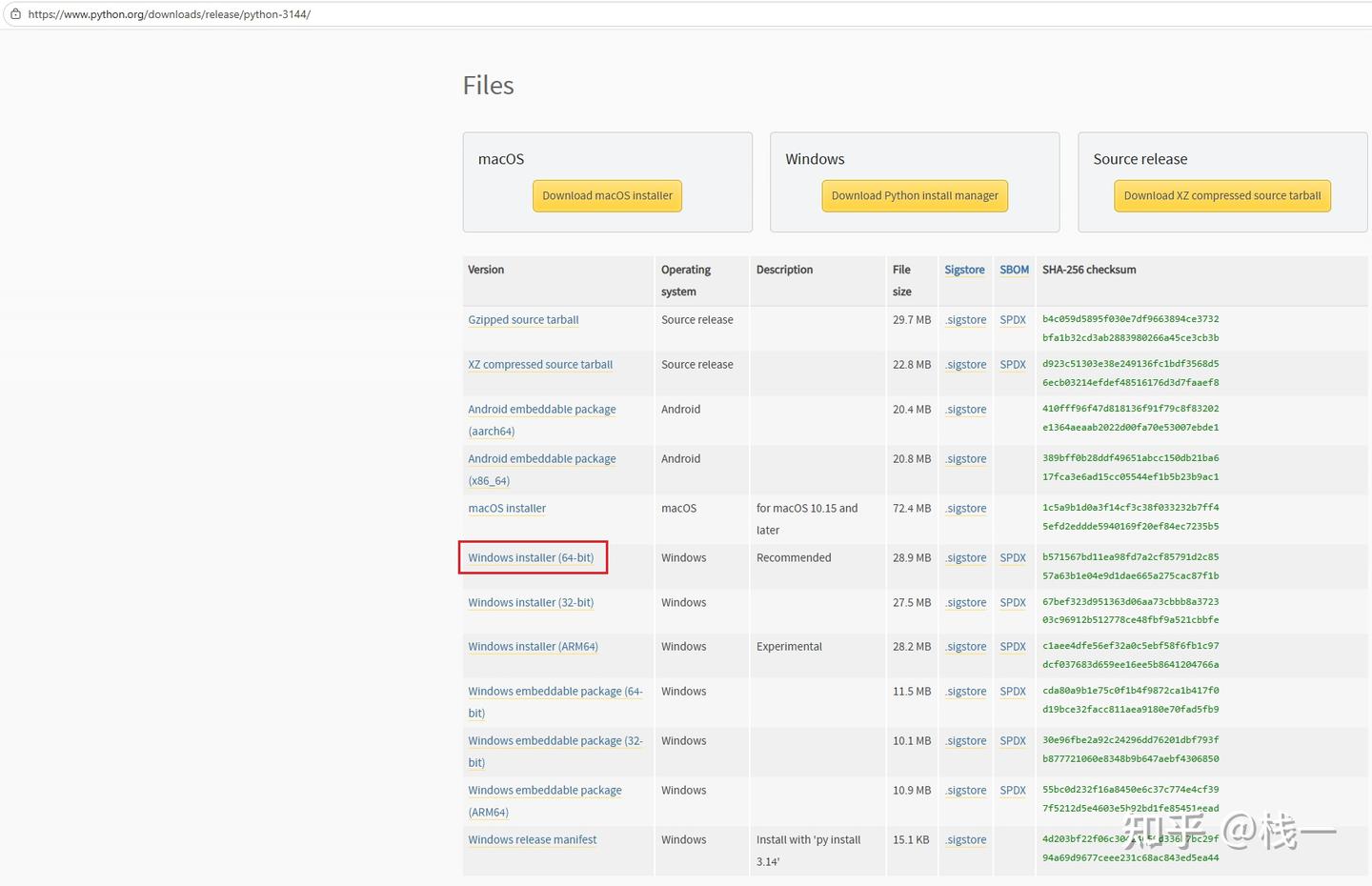Download Windows installer (32-bit)
The height and width of the screenshot is (886, 1372).
(x=531, y=603)
